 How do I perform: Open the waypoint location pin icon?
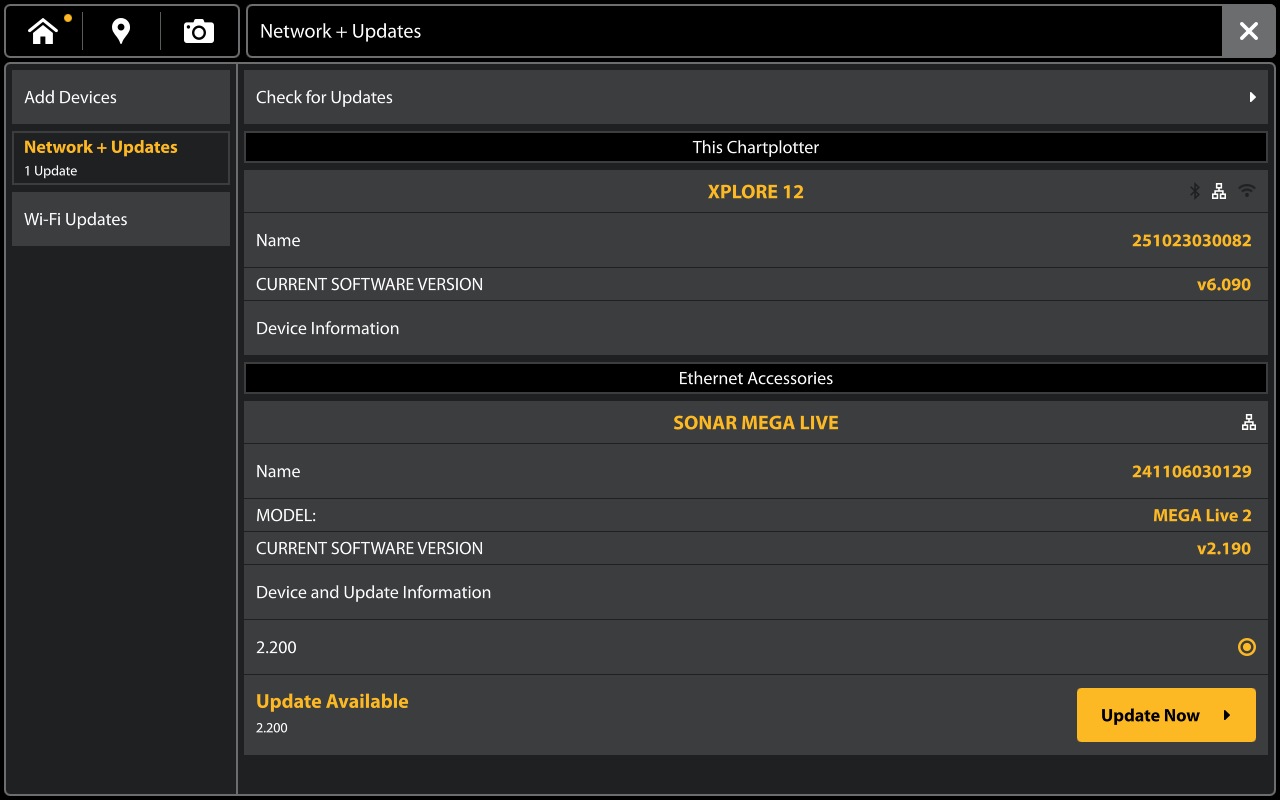point(121,32)
